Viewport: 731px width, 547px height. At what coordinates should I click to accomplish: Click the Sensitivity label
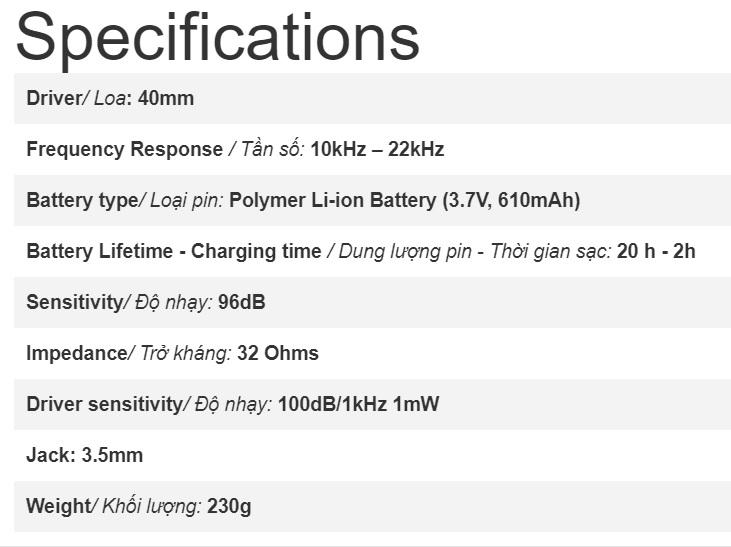click(75, 303)
